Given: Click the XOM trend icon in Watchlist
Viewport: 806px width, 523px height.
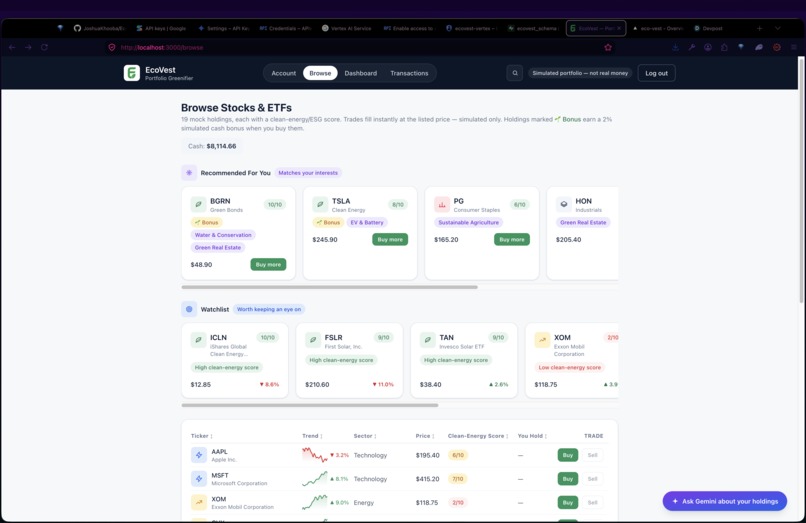Looking at the screenshot, I should (542, 340).
